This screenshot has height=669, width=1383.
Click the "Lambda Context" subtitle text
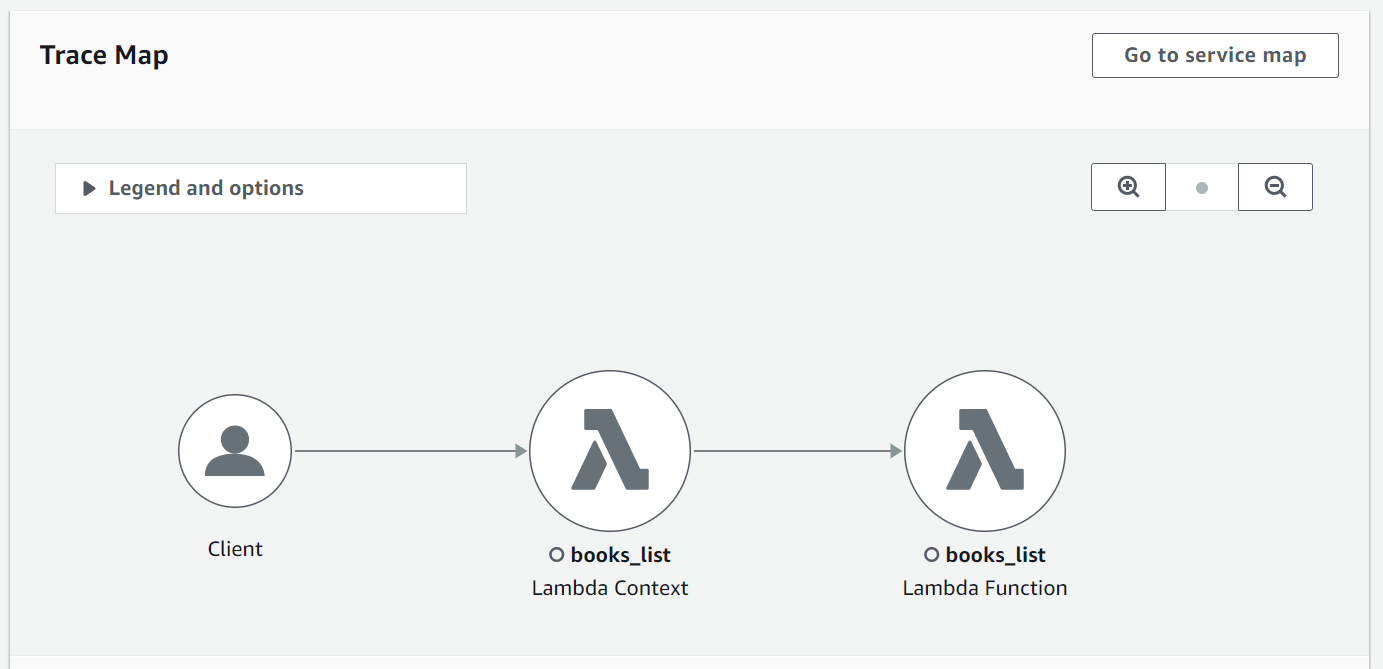coord(610,588)
